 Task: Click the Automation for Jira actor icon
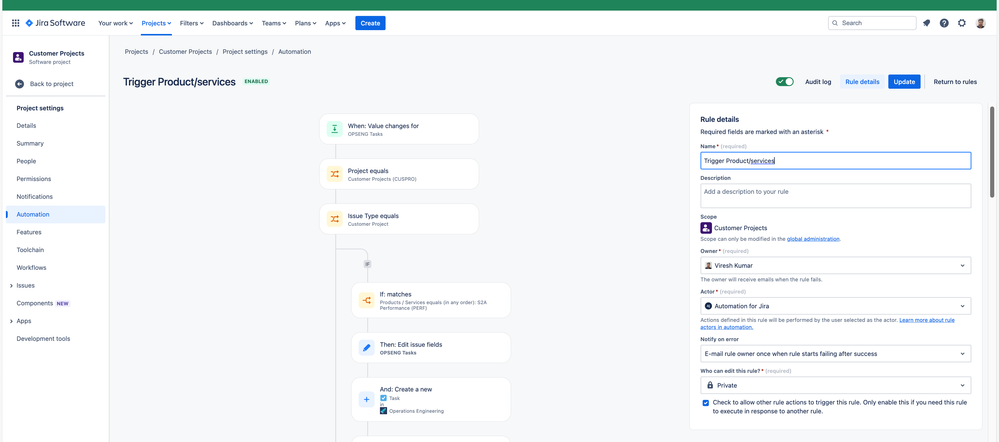point(708,306)
